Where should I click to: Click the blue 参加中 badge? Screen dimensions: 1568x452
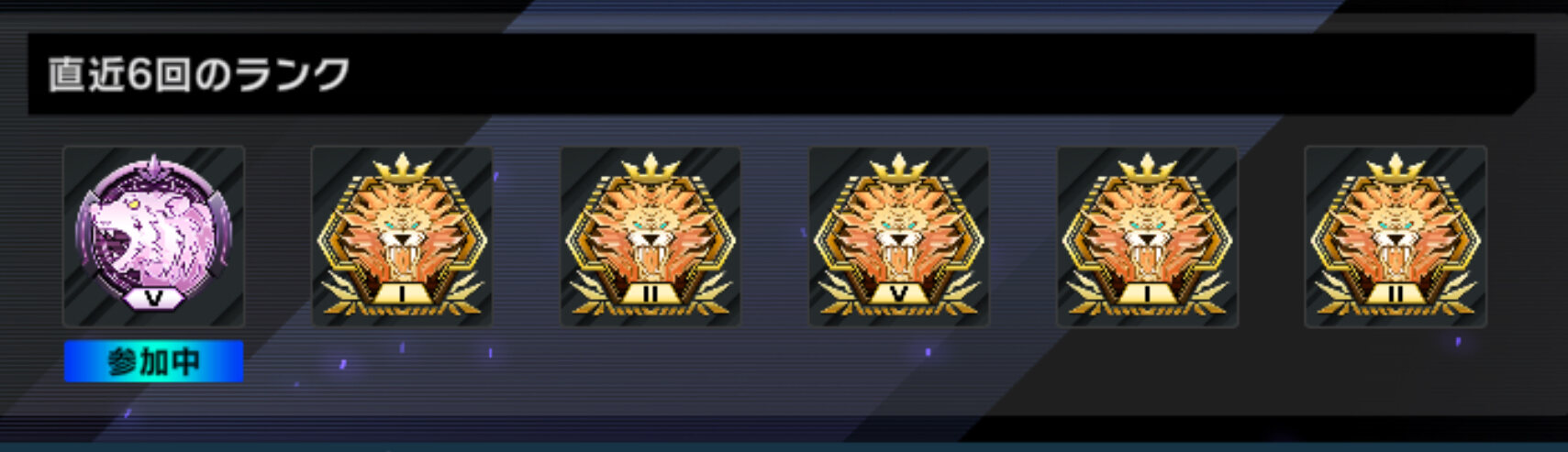coord(153,361)
